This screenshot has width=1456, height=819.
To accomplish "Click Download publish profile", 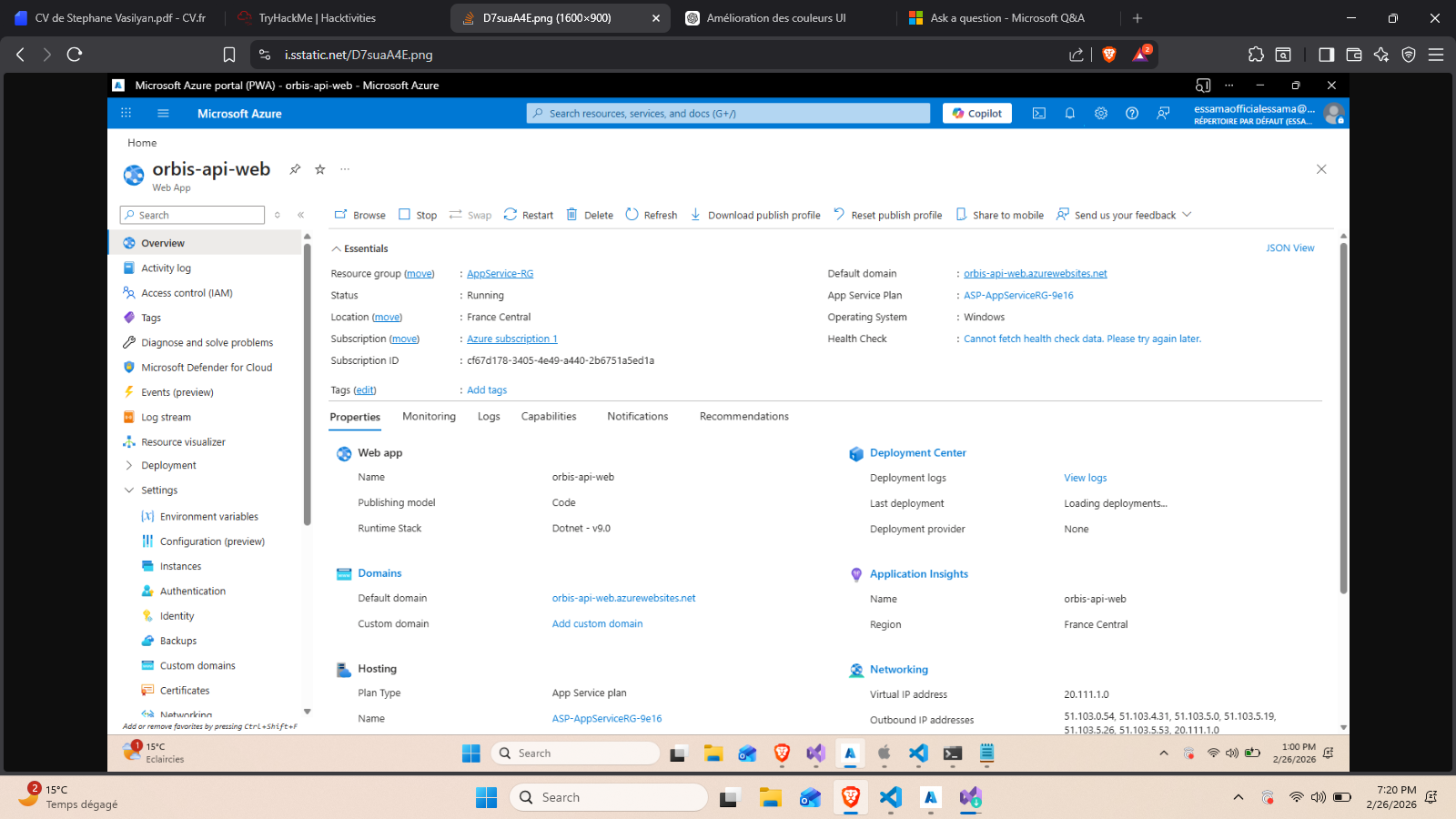I will [x=755, y=215].
